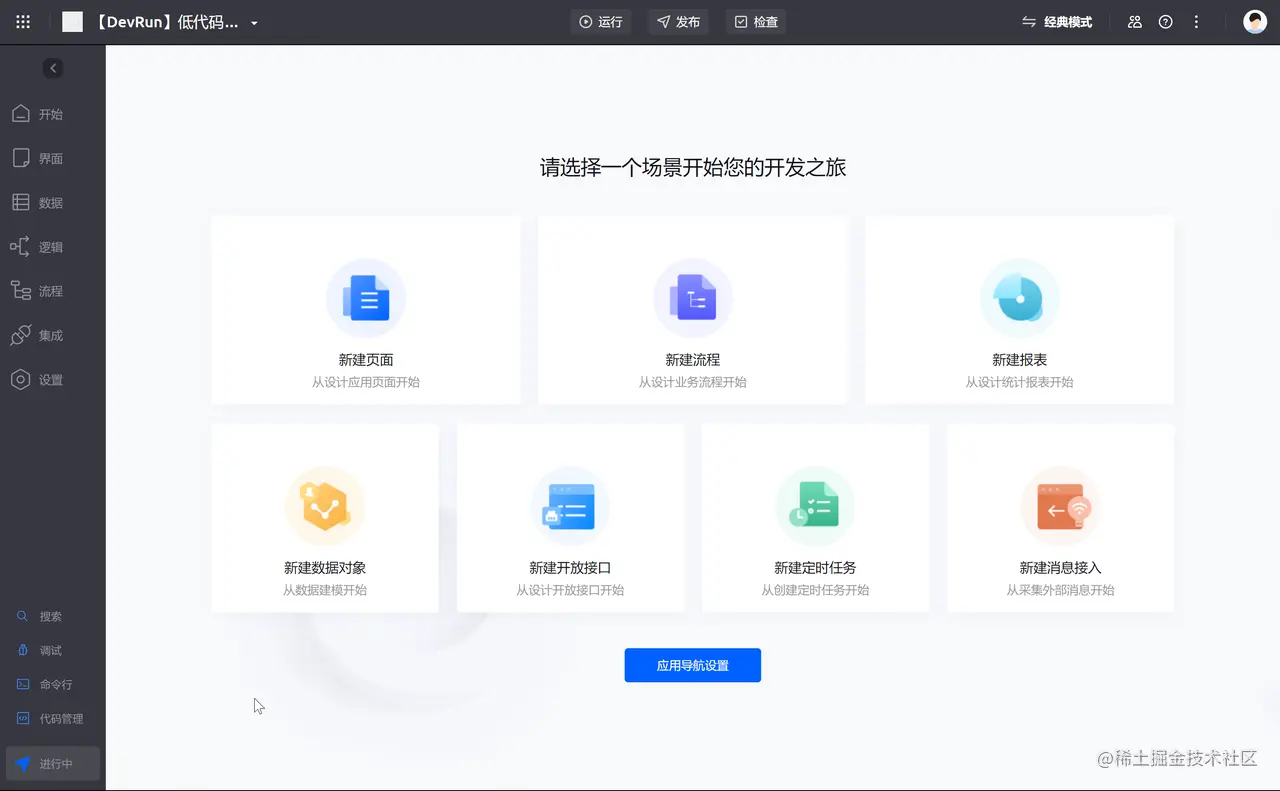This screenshot has width=1280, height=791.
Task: Click the 应用导航设置 blue button
Action: point(693,665)
